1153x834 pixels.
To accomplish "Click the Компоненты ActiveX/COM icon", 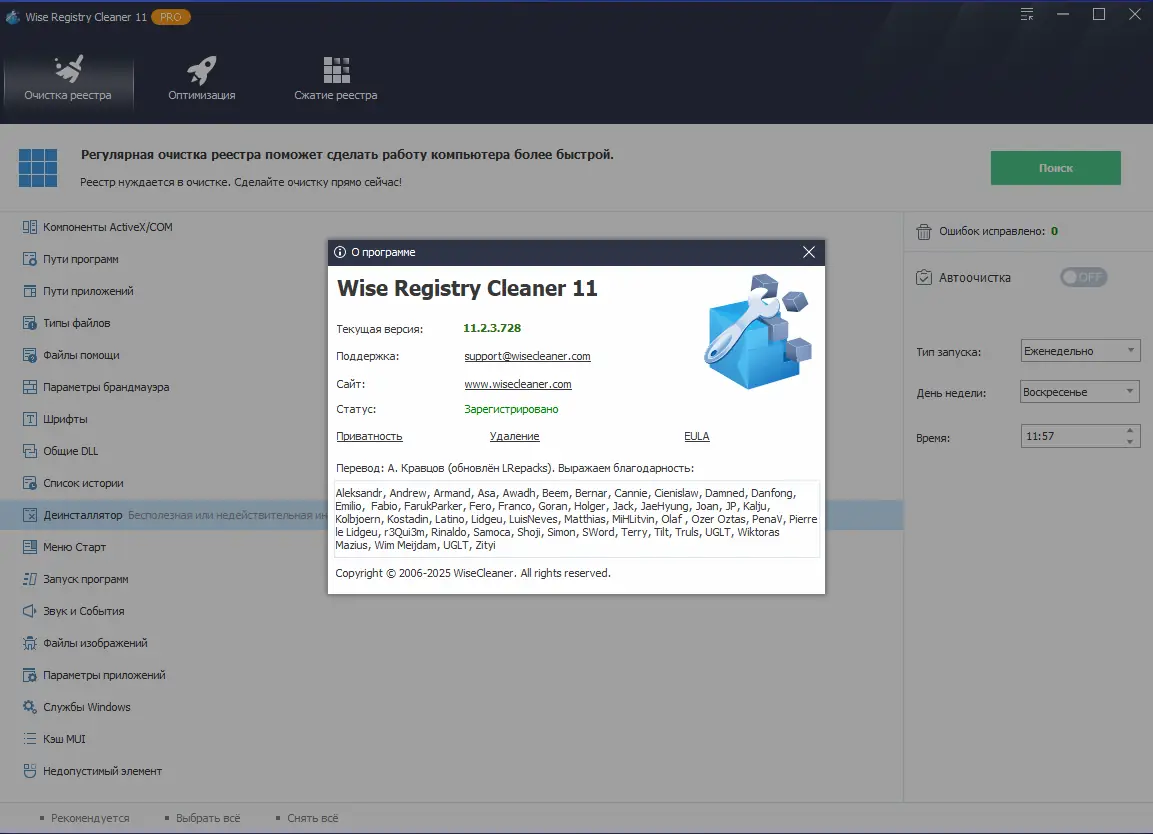I will (29, 227).
